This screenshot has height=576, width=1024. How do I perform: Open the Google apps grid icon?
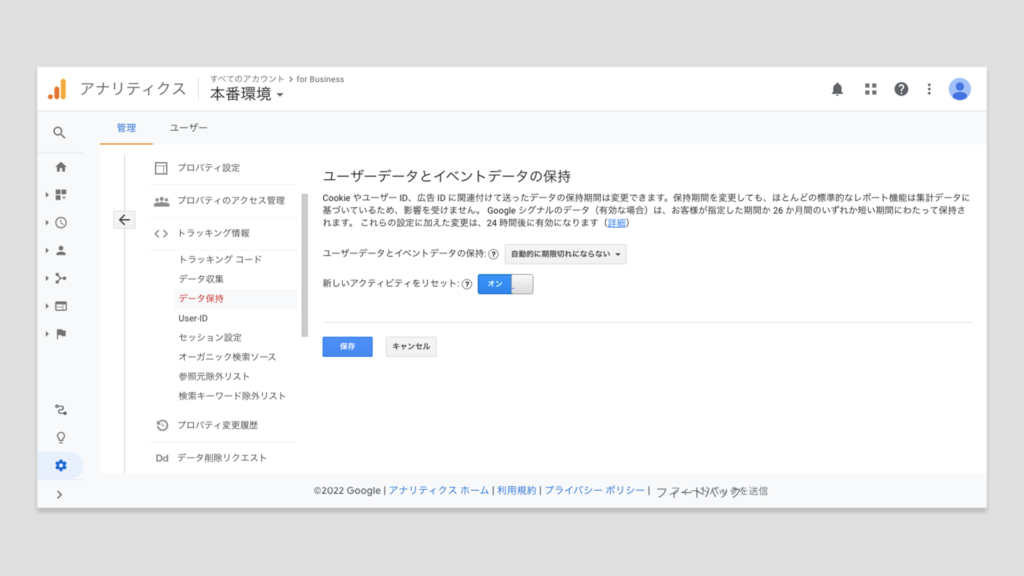pos(870,89)
